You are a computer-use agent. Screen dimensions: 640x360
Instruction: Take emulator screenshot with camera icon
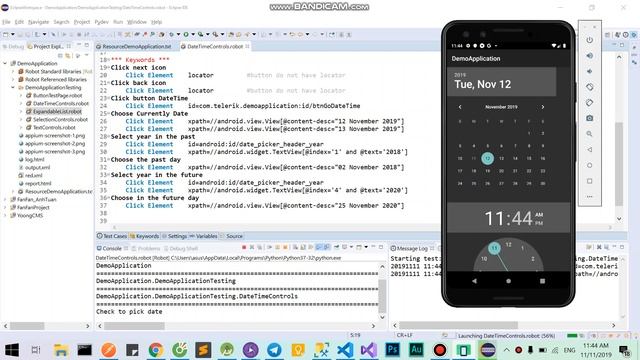(x=589, y=118)
